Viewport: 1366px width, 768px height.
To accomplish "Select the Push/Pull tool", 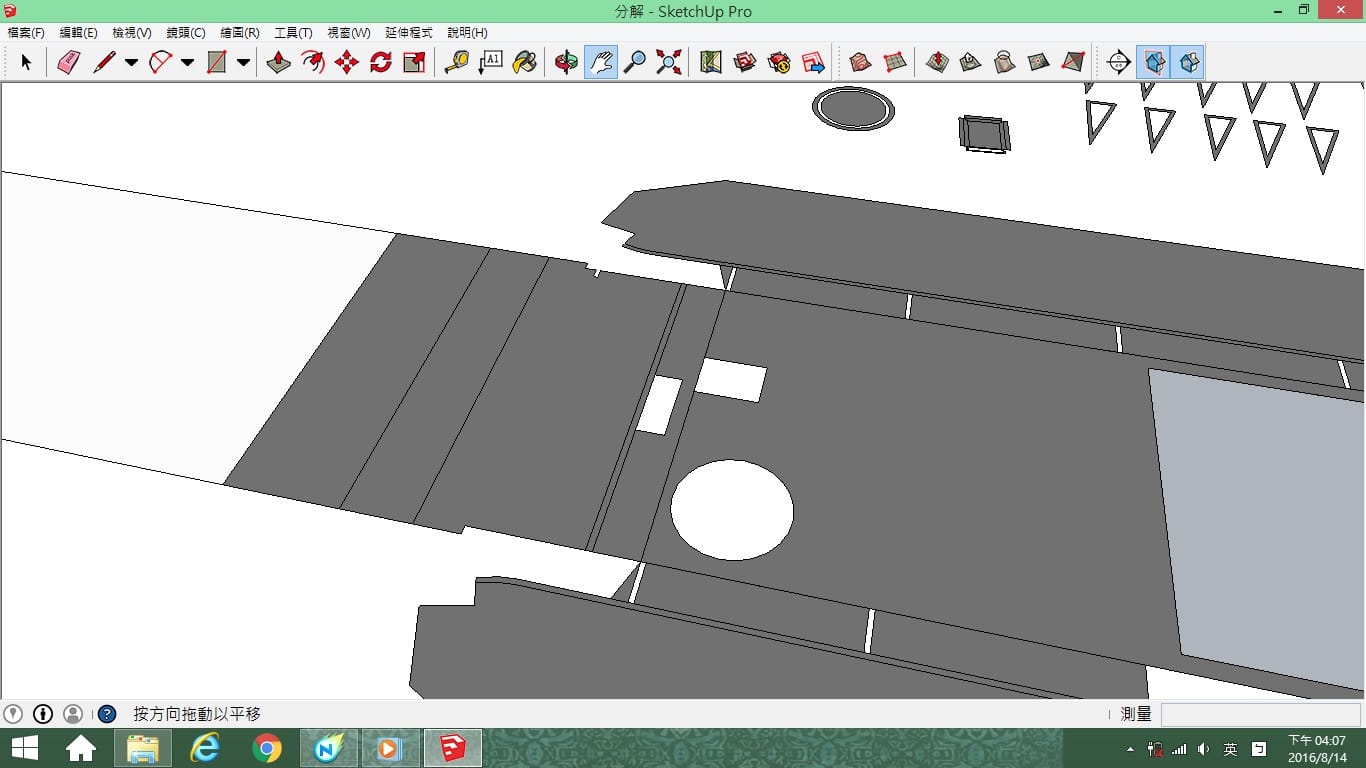I will [x=278, y=62].
